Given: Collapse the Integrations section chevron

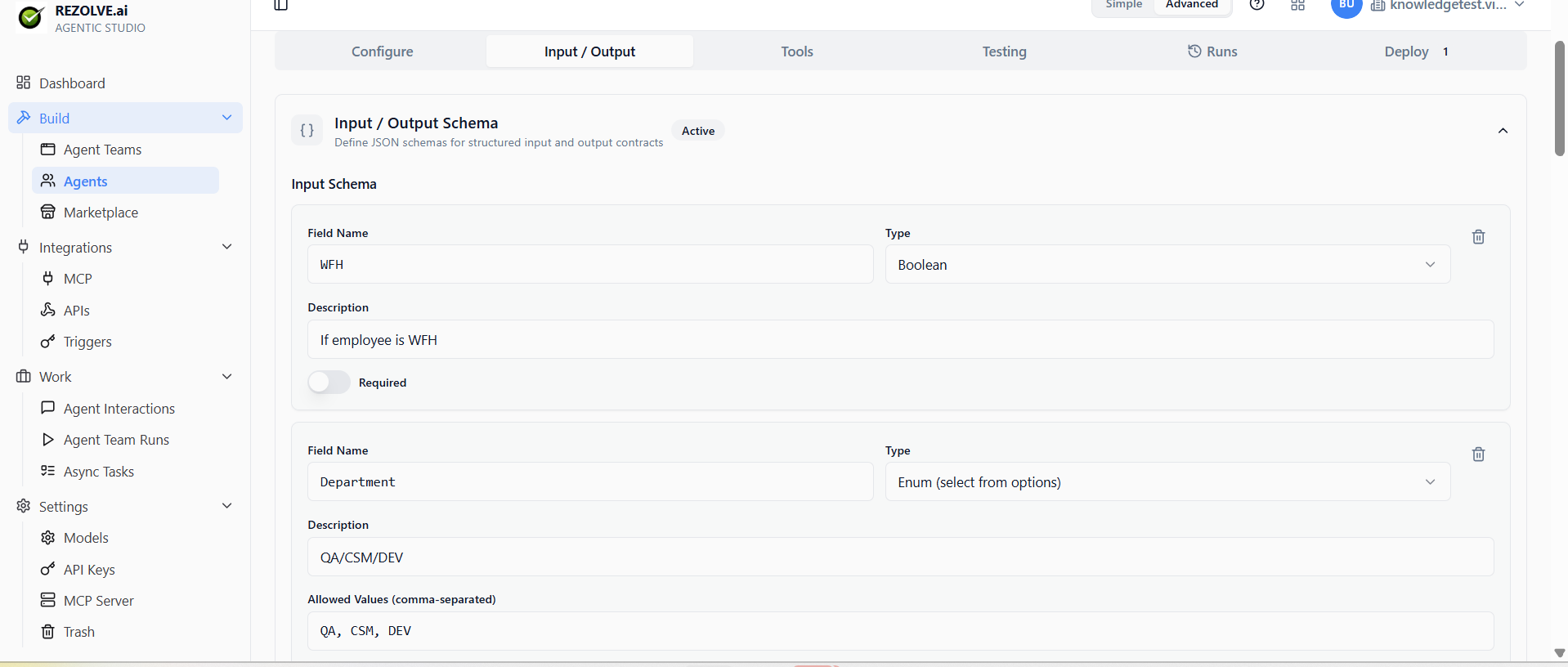Looking at the screenshot, I should click(x=227, y=247).
